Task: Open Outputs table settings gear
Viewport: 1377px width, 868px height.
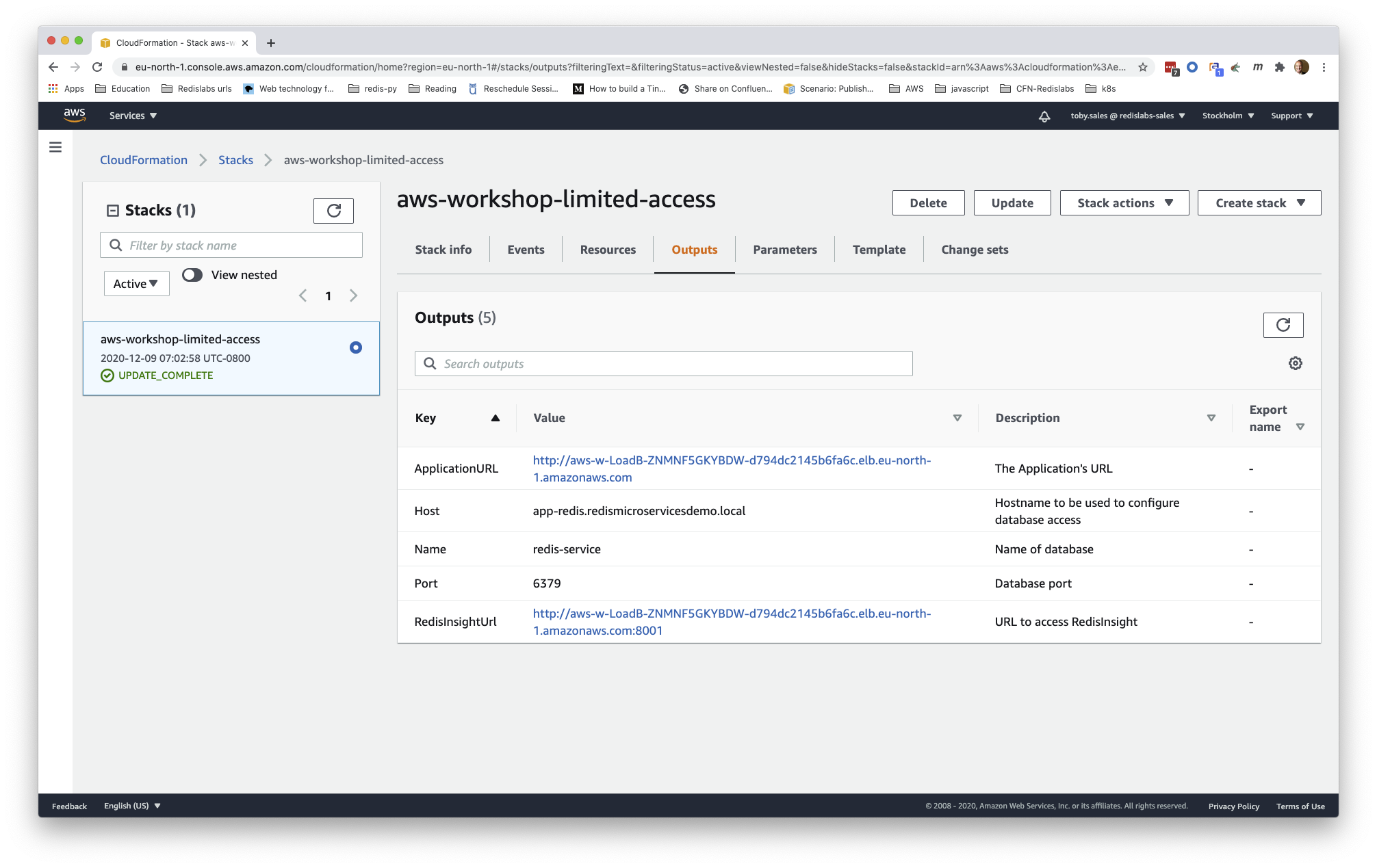Action: tap(1295, 363)
